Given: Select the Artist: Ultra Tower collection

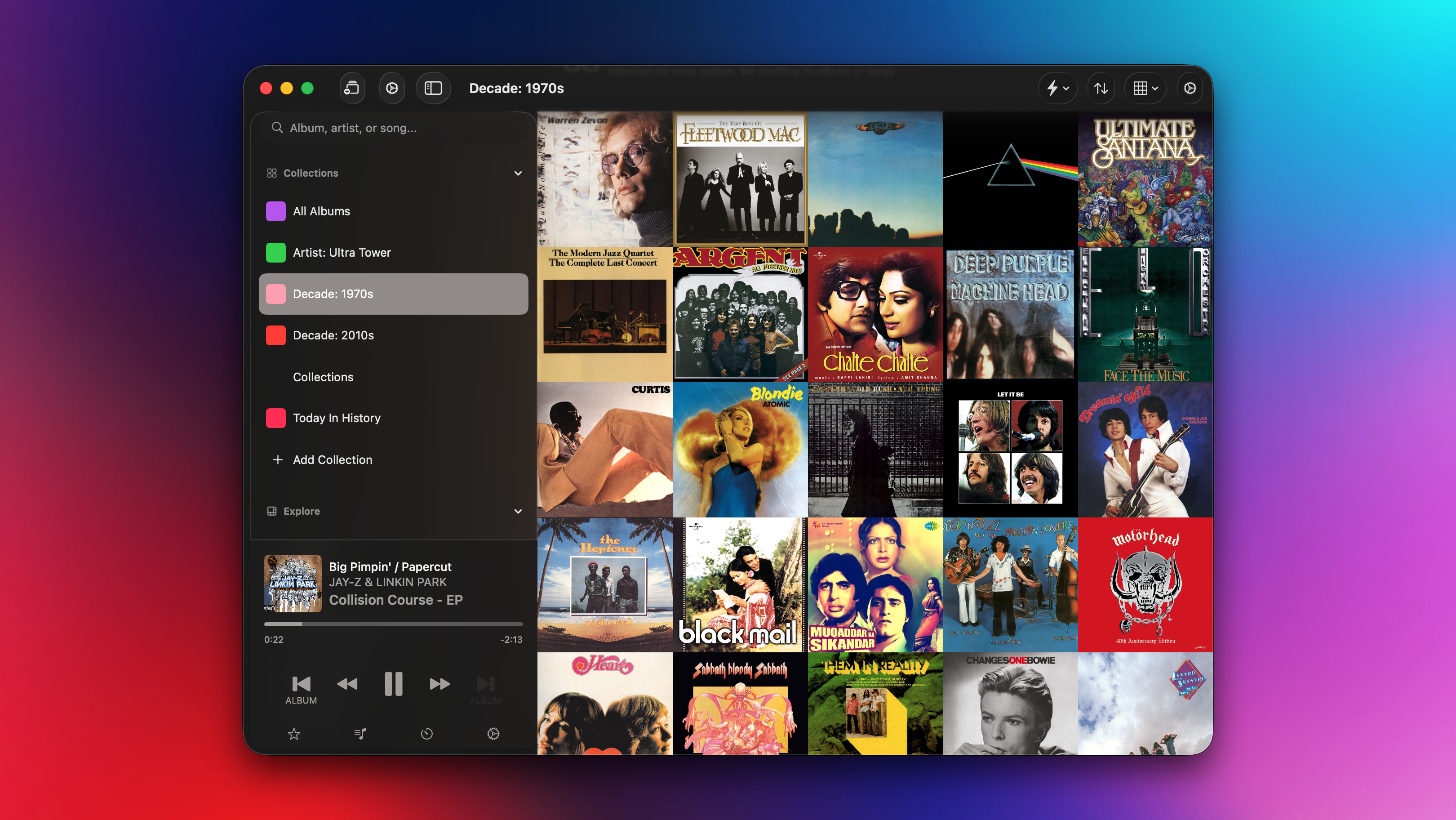Looking at the screenshot, I should coord(342,252).
